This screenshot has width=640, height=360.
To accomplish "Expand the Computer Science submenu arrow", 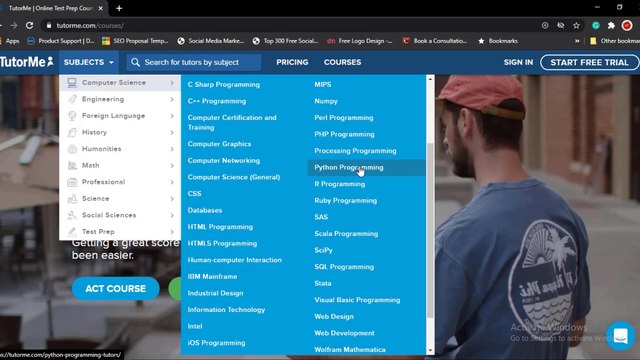I will 172,83.
